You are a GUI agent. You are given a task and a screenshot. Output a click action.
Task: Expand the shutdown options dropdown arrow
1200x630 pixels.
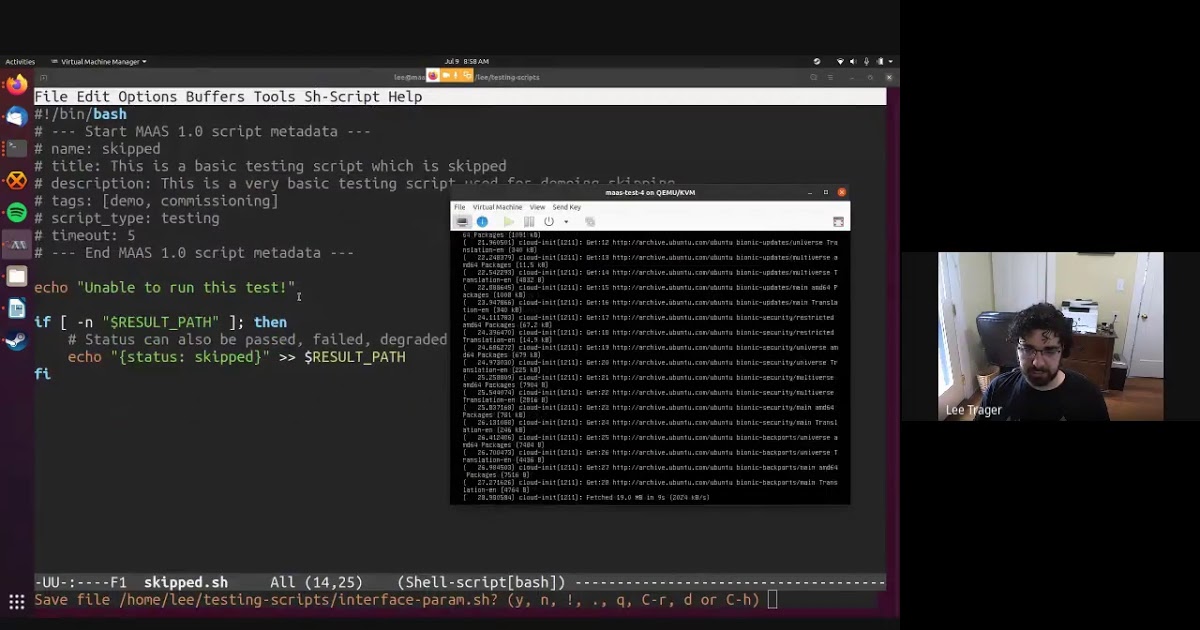tap(566, 222)
